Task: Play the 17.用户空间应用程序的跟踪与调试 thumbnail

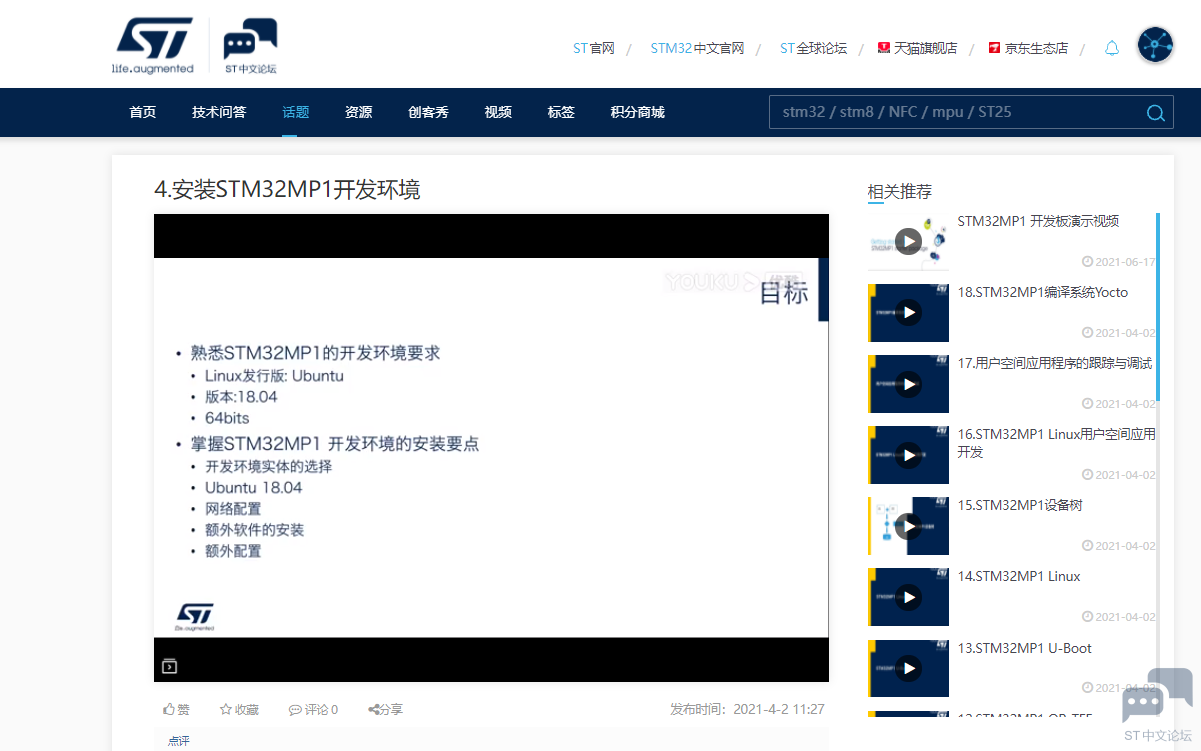Action: (908, 384)
